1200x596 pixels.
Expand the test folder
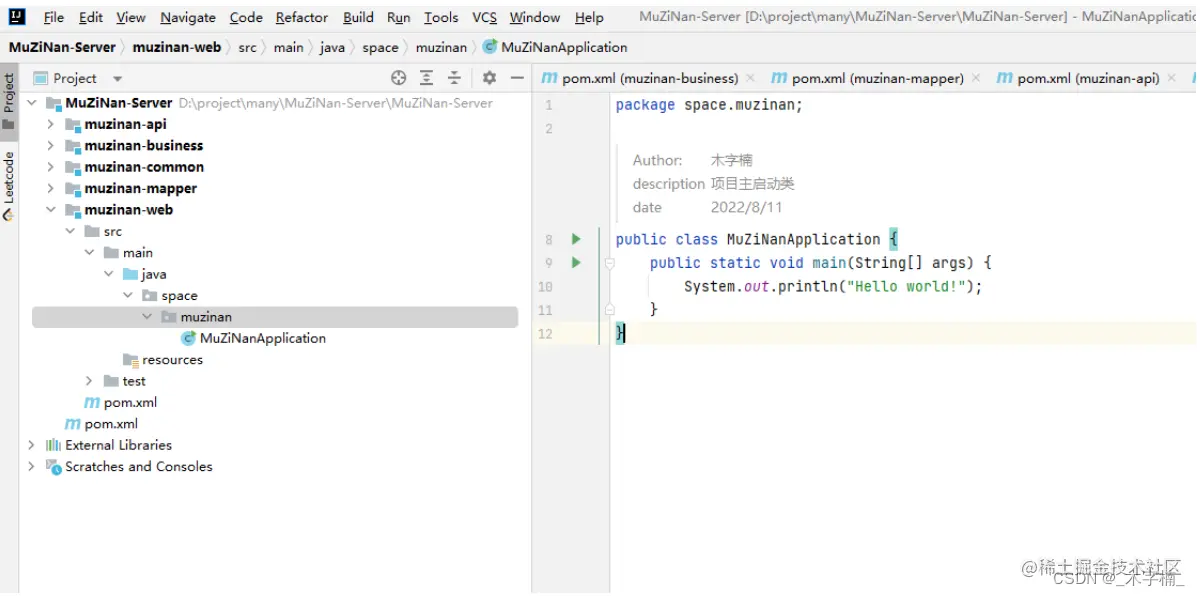tap(89, 381)
